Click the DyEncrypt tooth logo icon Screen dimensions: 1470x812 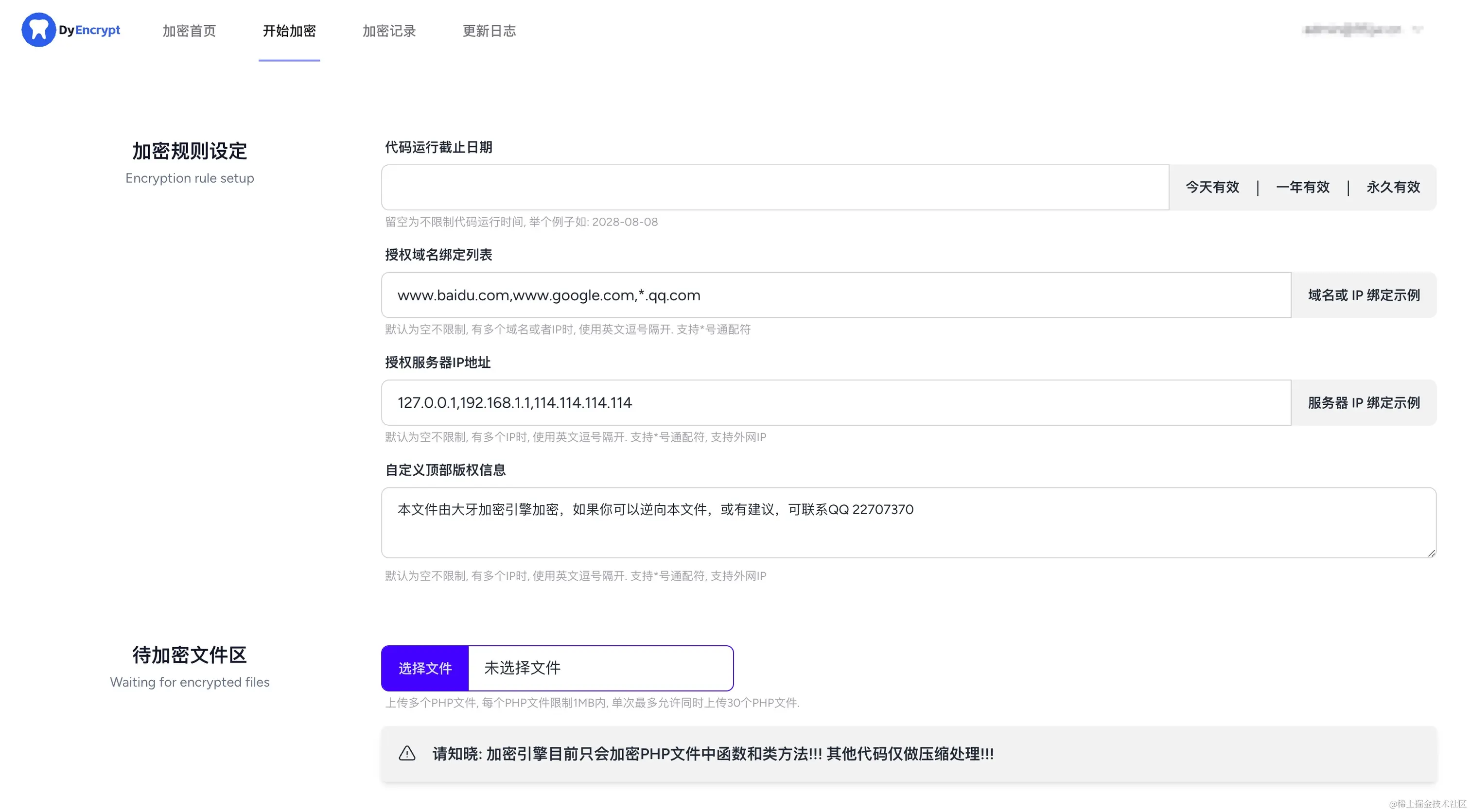[37, 30]
